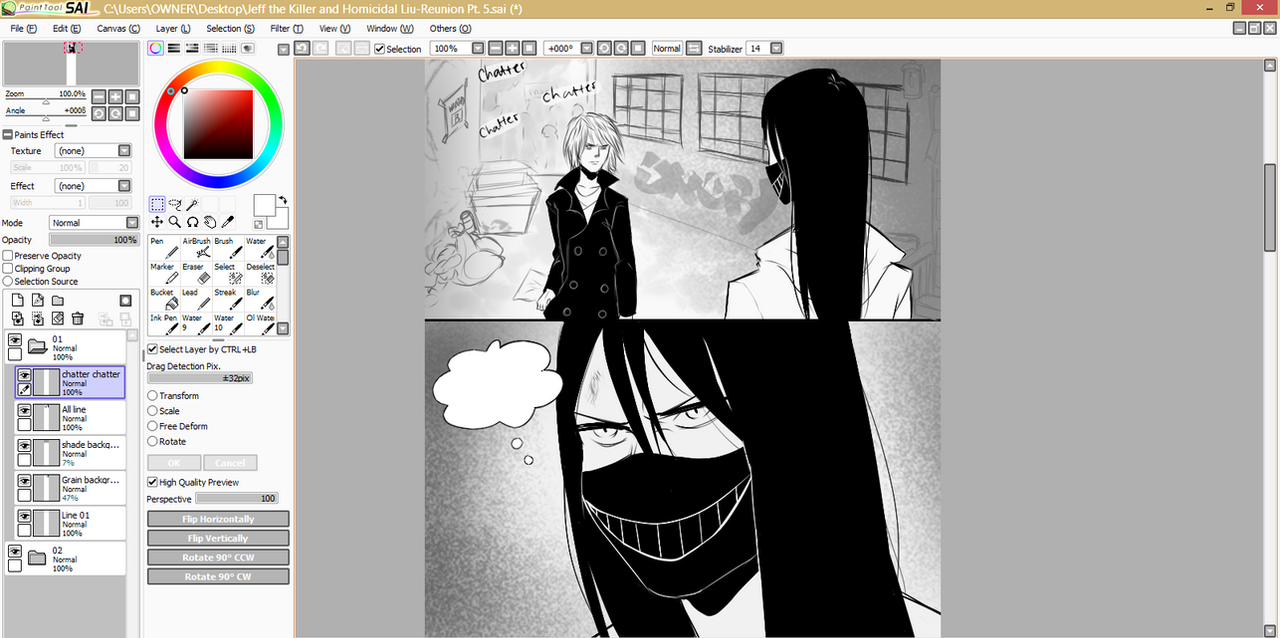Open the Stabilizer value dropdown

(x=777, y=48)
